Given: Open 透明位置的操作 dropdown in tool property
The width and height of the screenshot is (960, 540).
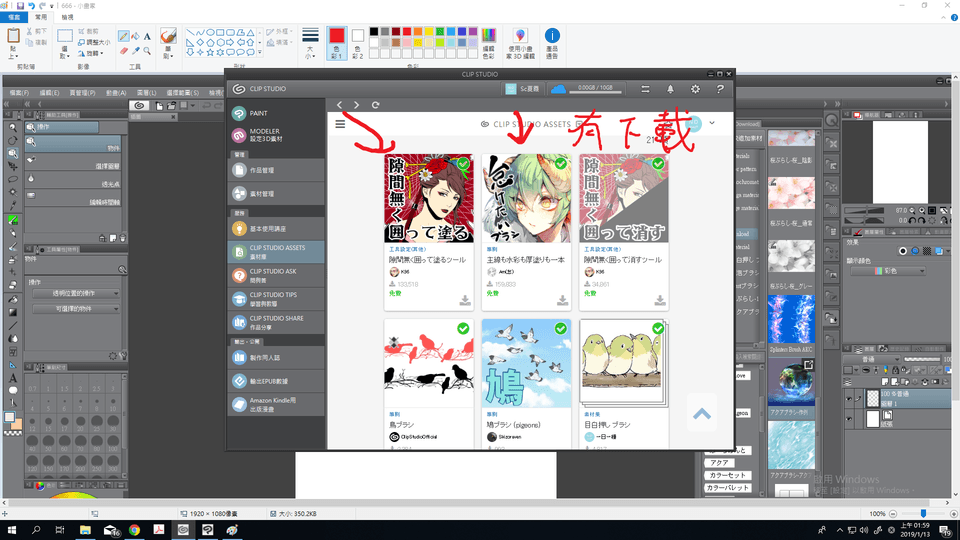Looking at the screenshot, I should [x=77, y=293].
